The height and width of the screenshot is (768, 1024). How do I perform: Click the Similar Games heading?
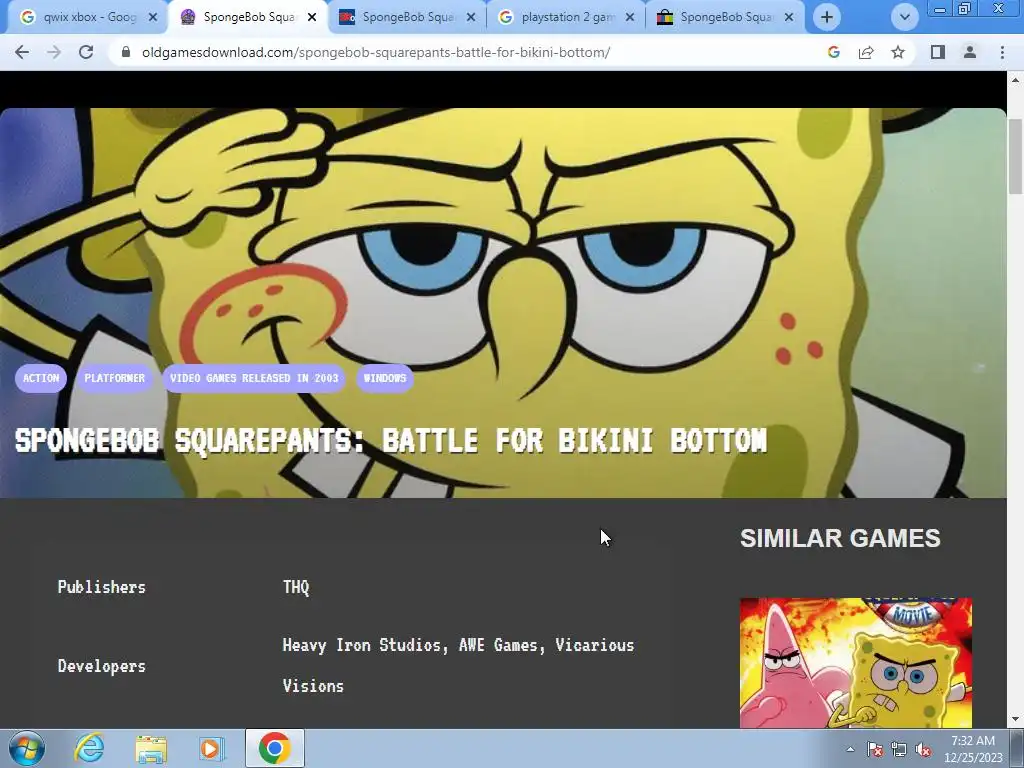pos(840,538)
